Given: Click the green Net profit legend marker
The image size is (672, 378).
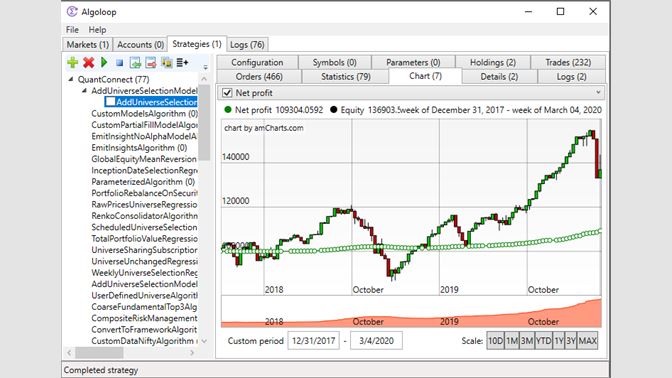Looking at the screenshot, I should (228, 110).
